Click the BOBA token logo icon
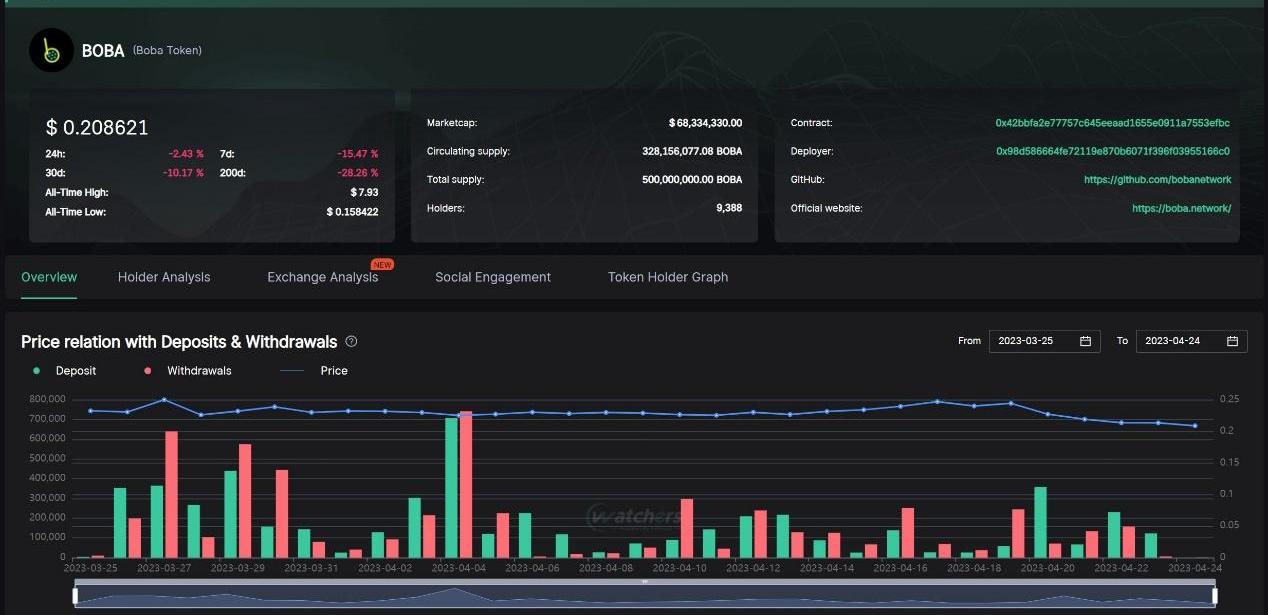Screen dimensions: 1268x615 pos(51,50)
